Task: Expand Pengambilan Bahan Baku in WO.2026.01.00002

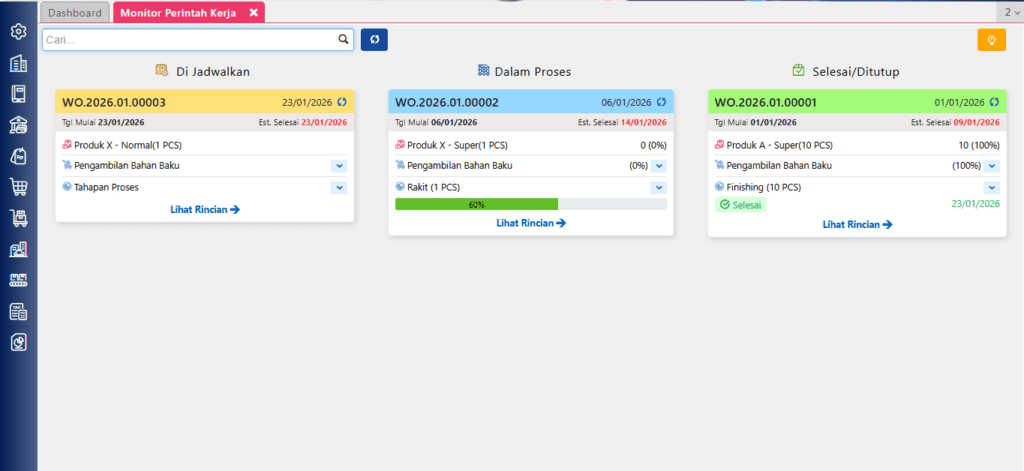Action: [659, 166]
